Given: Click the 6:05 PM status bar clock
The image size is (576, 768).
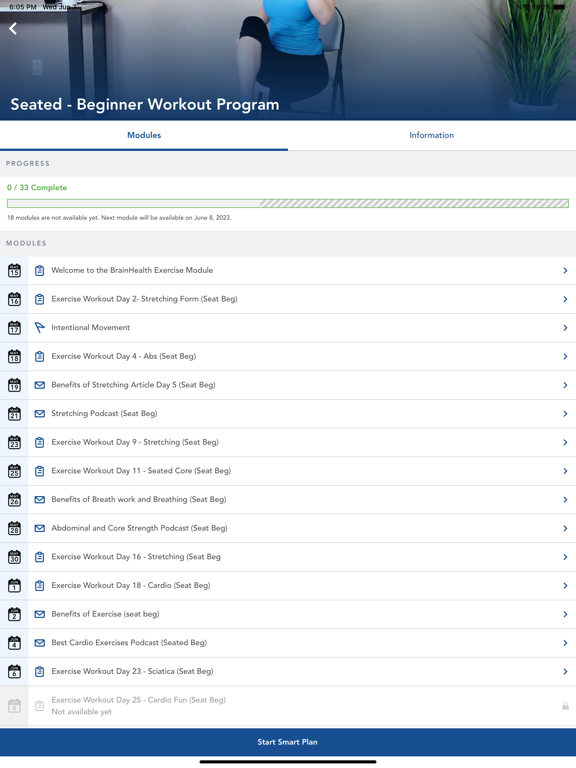Looking at the screenshot, I should pyautogui.click(x=23, y=7).
